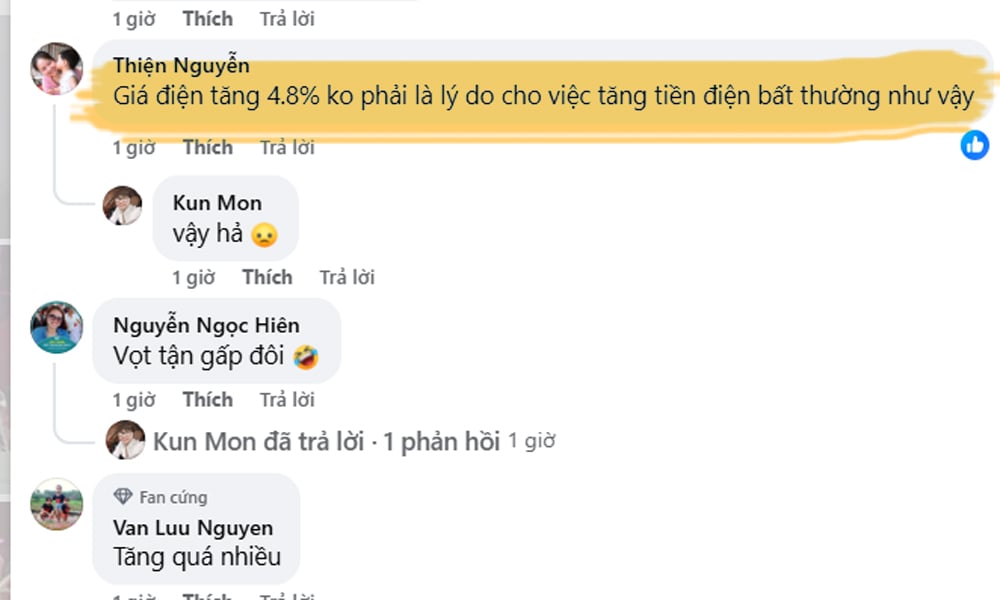Reply to Thiện Nguyễn's comment via Trả lời

pos(287,147)
